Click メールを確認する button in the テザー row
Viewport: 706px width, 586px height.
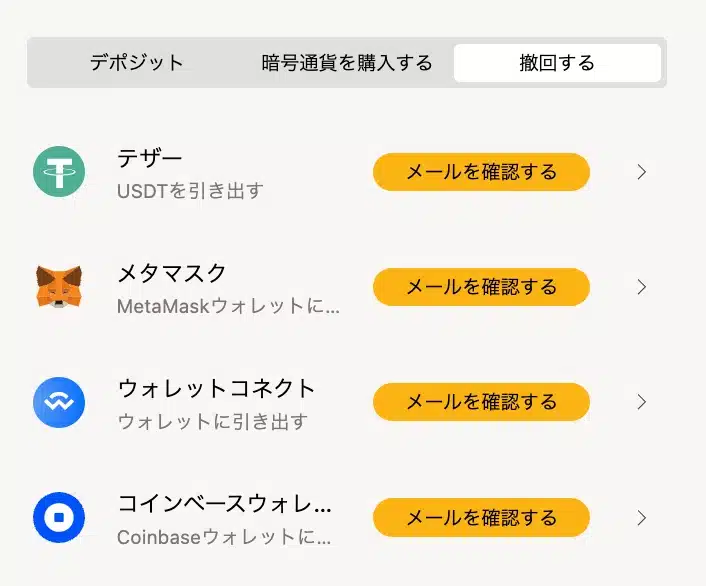click(481, 172)
